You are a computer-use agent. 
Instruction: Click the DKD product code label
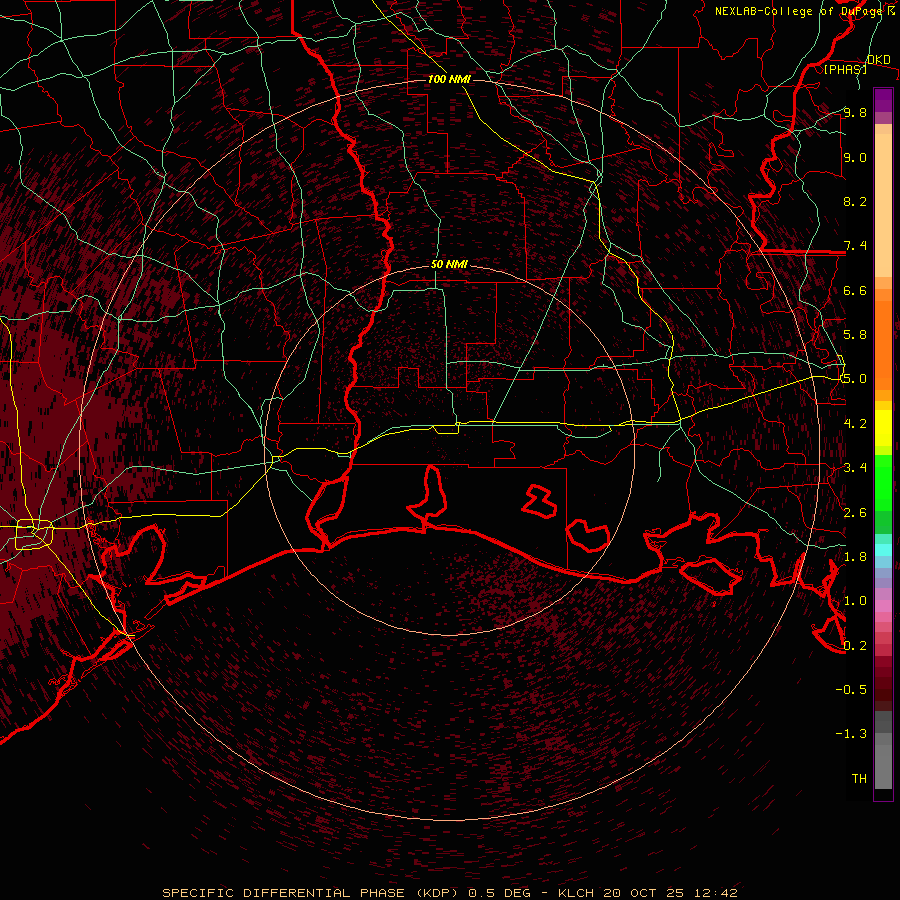click(879, 60)
